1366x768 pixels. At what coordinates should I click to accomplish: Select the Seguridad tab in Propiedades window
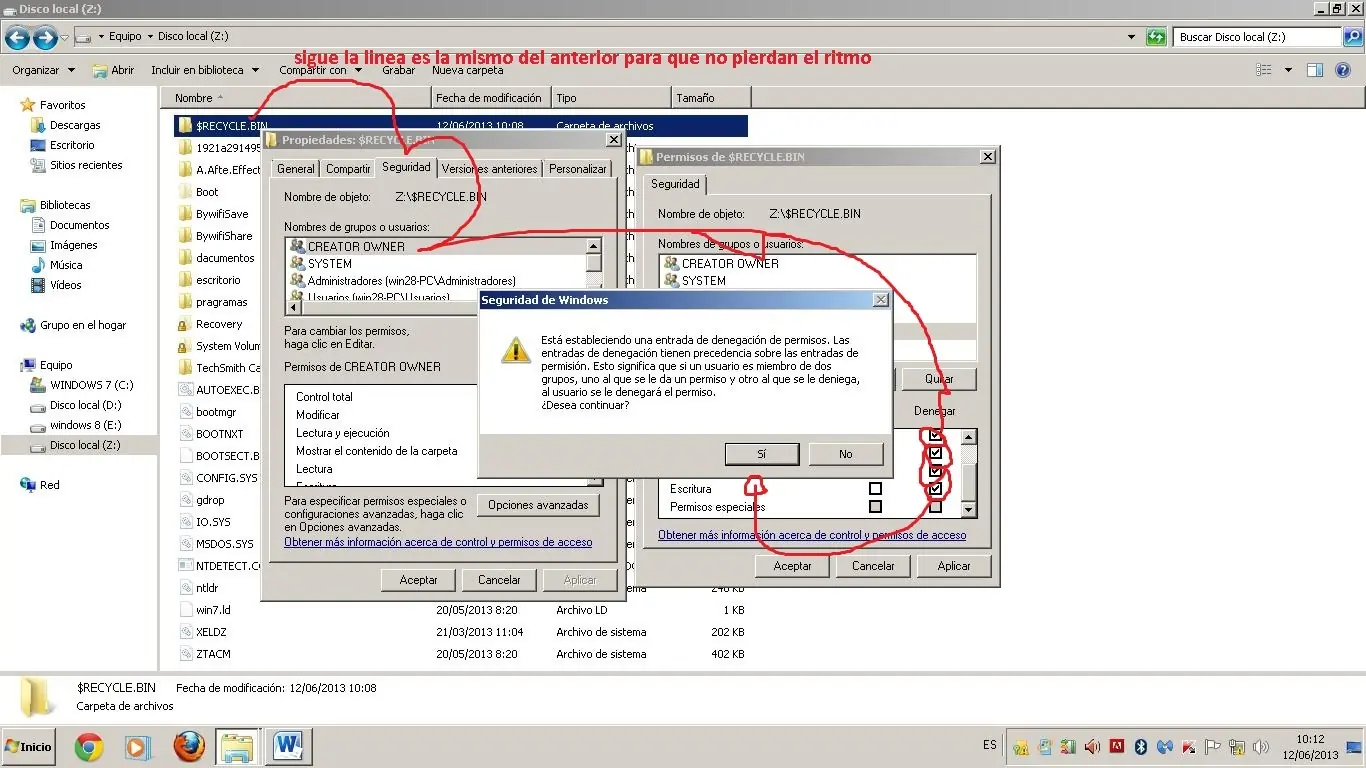pos(406,167)
